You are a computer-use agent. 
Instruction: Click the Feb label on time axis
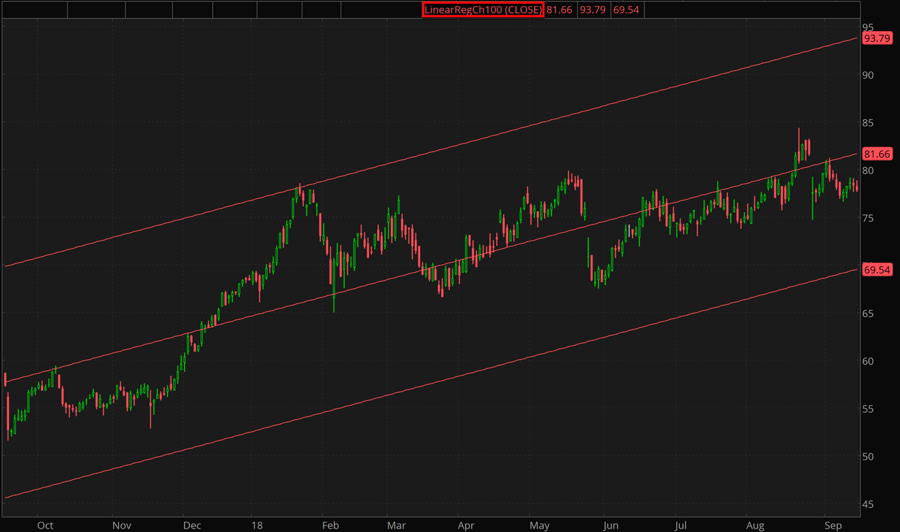point(332,523)
